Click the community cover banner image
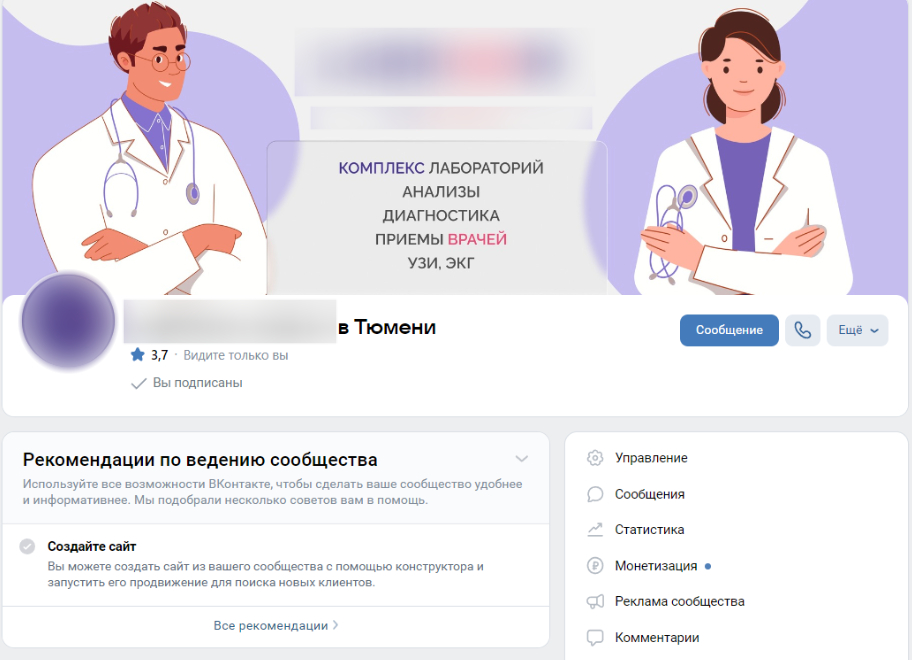This screenshot has height=660, width=912. pyautogui.click(x=455, y=147)
